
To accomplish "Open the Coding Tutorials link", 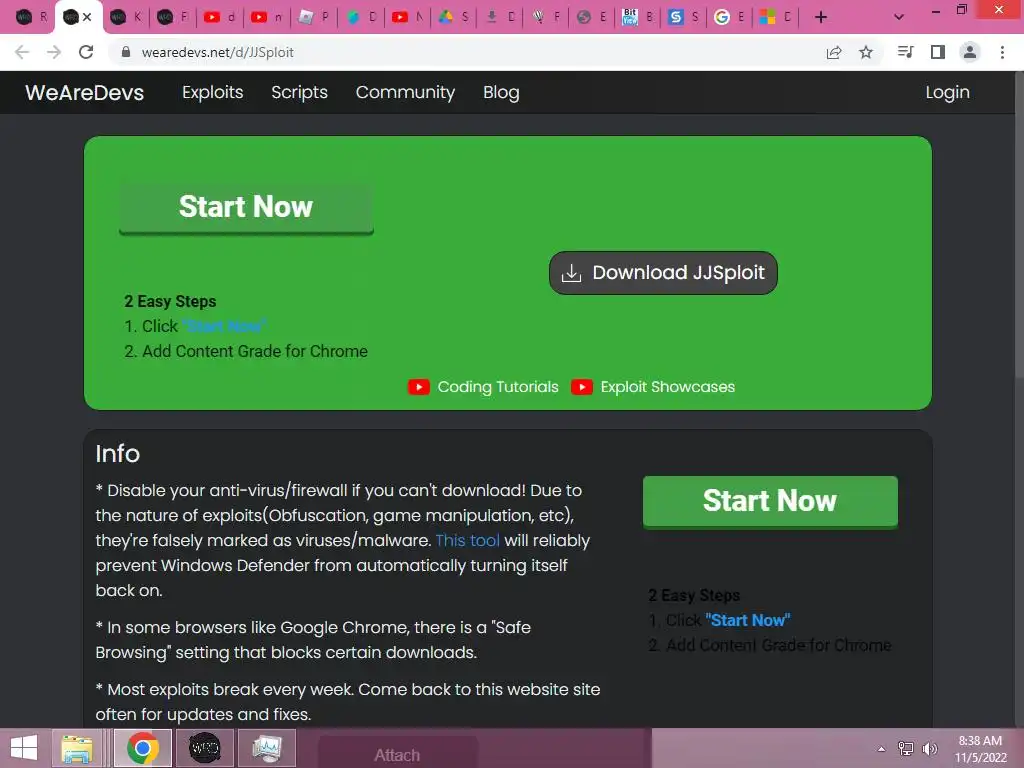I will tap(498, 387).
